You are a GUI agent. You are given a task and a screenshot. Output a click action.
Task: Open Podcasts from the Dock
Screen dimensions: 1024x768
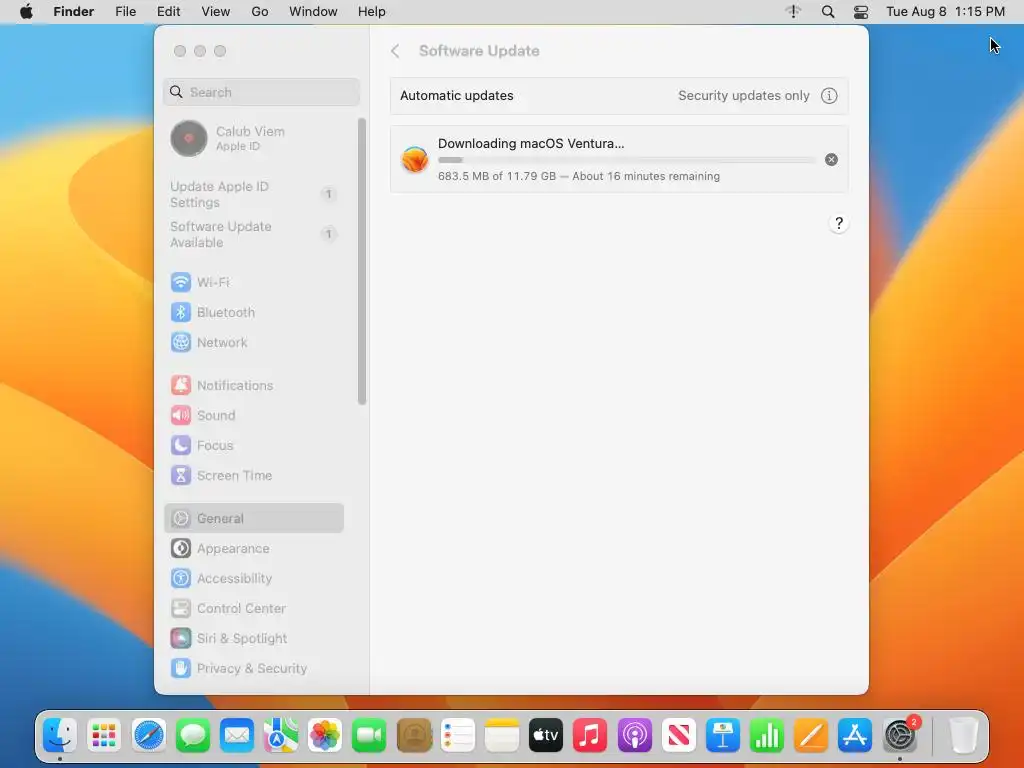pyautogui.click(x=634, y=736)
